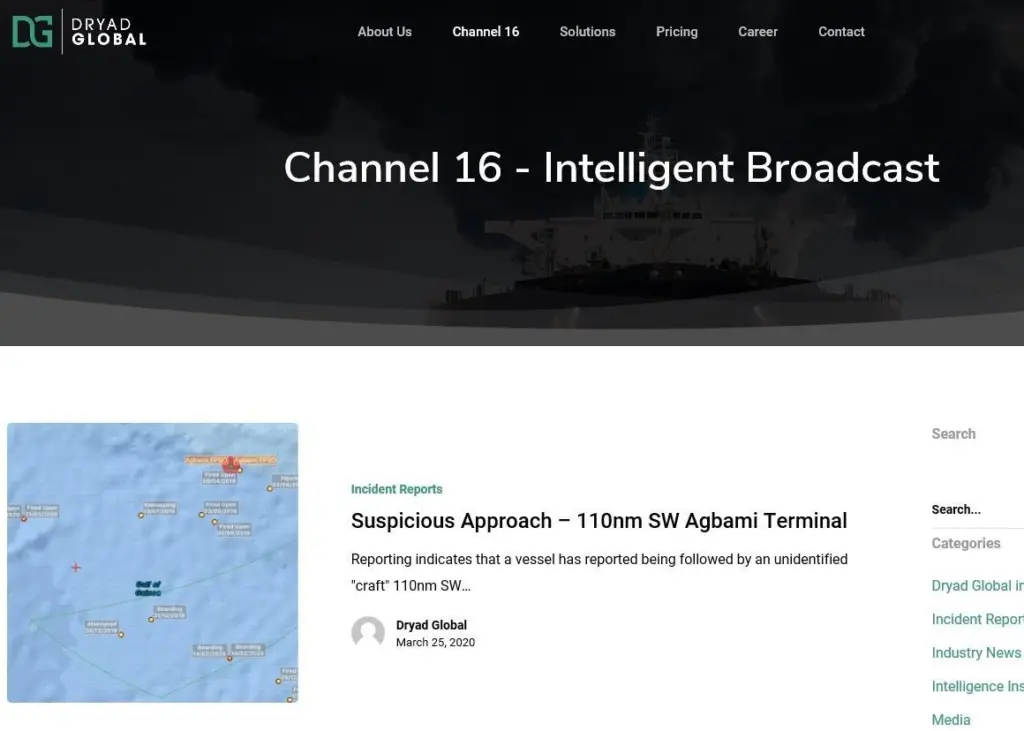The image size is (1024, 731).
Task: Go to the Channel 16 page
Action: [x=485, y=31]
